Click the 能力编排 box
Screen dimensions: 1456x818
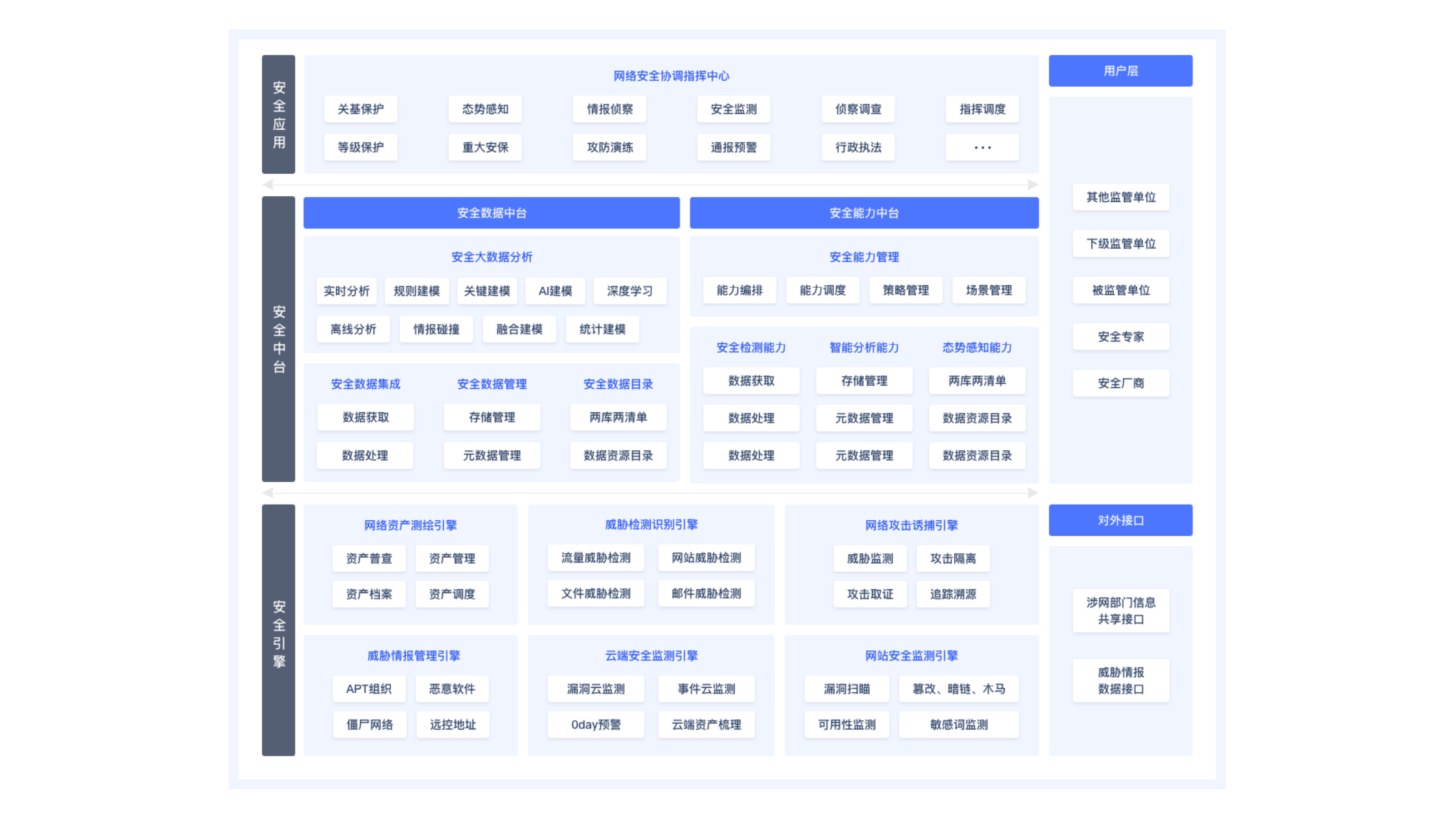click(739, 290)
